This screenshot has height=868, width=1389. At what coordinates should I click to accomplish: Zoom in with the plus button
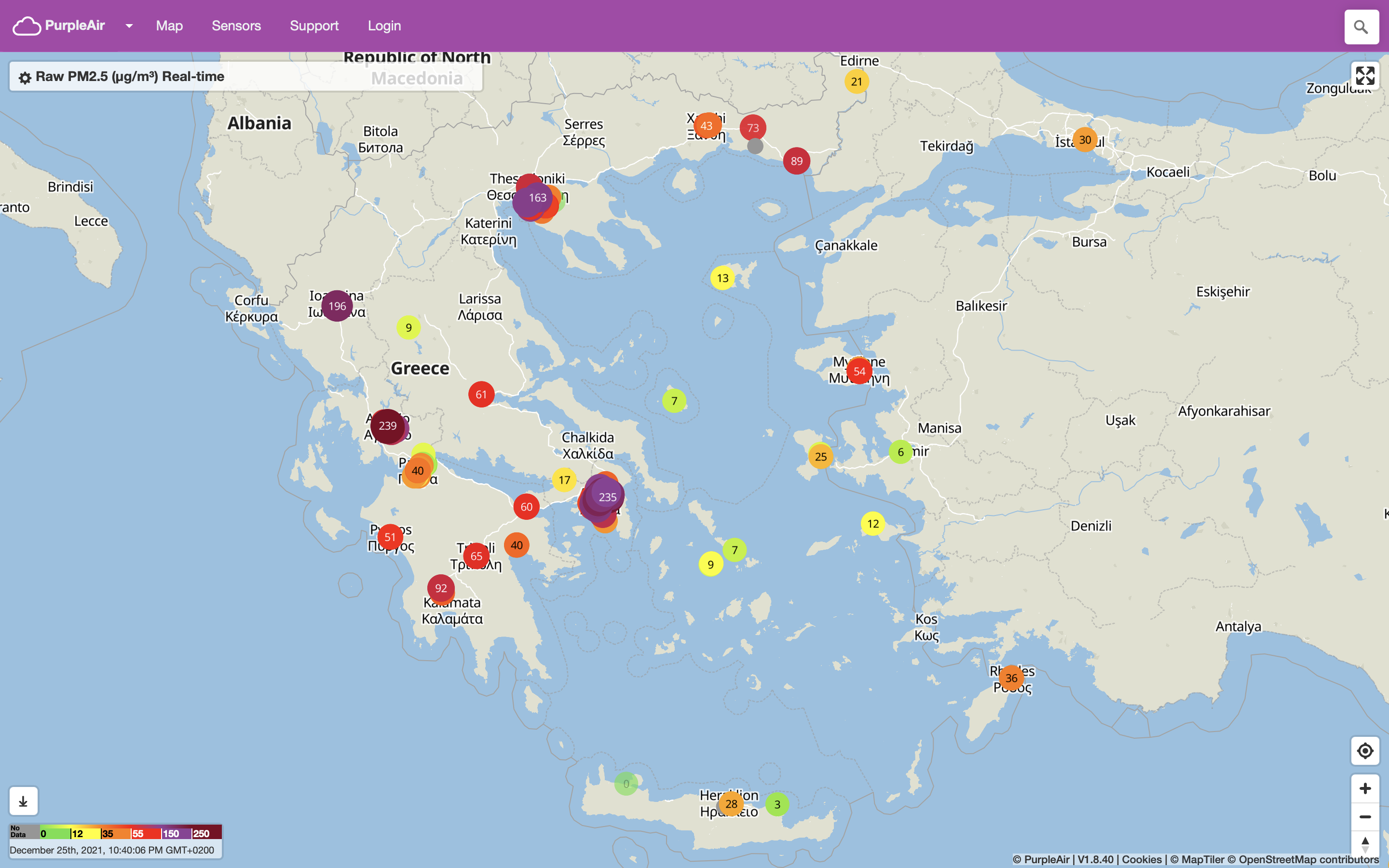(x=1365, y=788)
